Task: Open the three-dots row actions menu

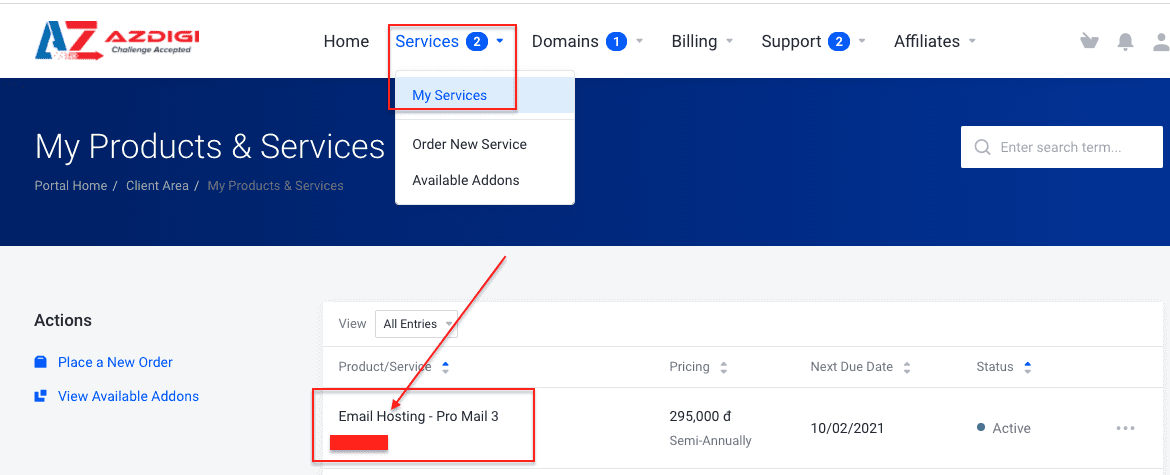Action: (x=1125, y=428)
